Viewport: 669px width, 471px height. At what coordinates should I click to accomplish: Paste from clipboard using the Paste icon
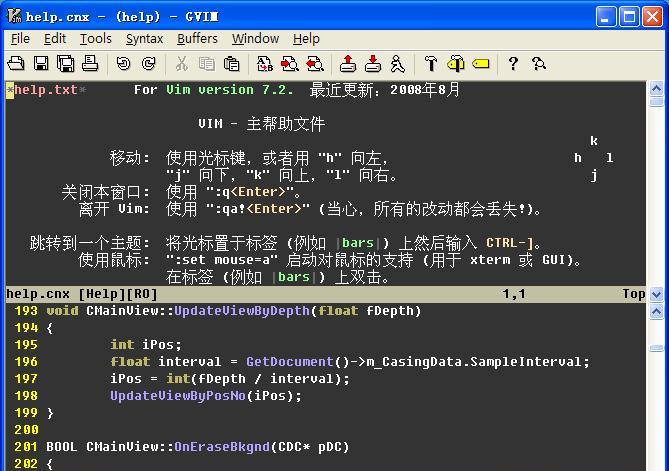tap(232, 64)
